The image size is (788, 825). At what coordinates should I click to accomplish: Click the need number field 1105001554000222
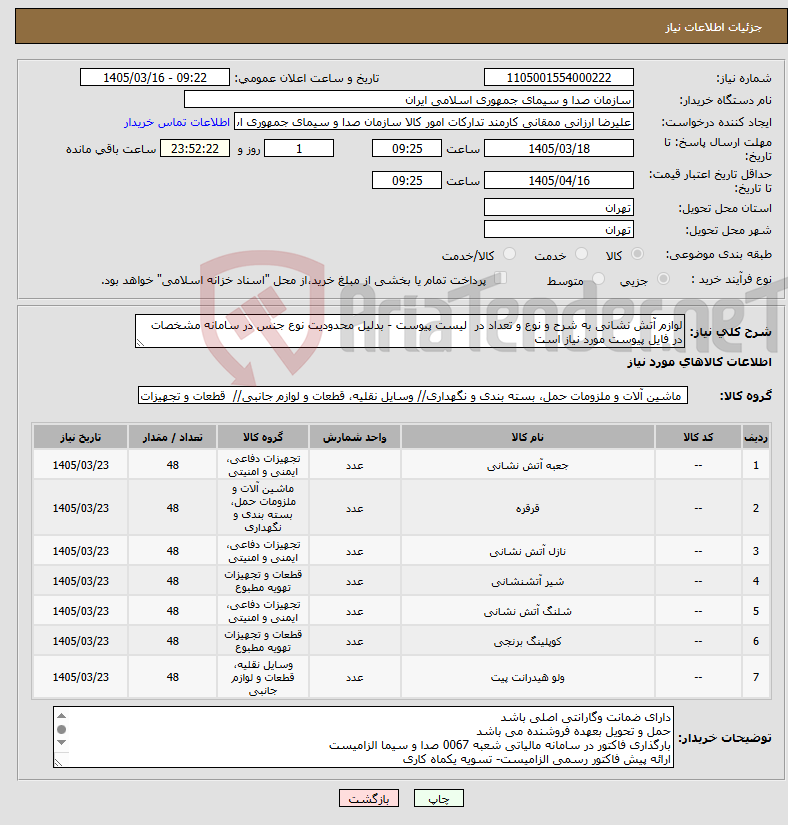[559, 78]
